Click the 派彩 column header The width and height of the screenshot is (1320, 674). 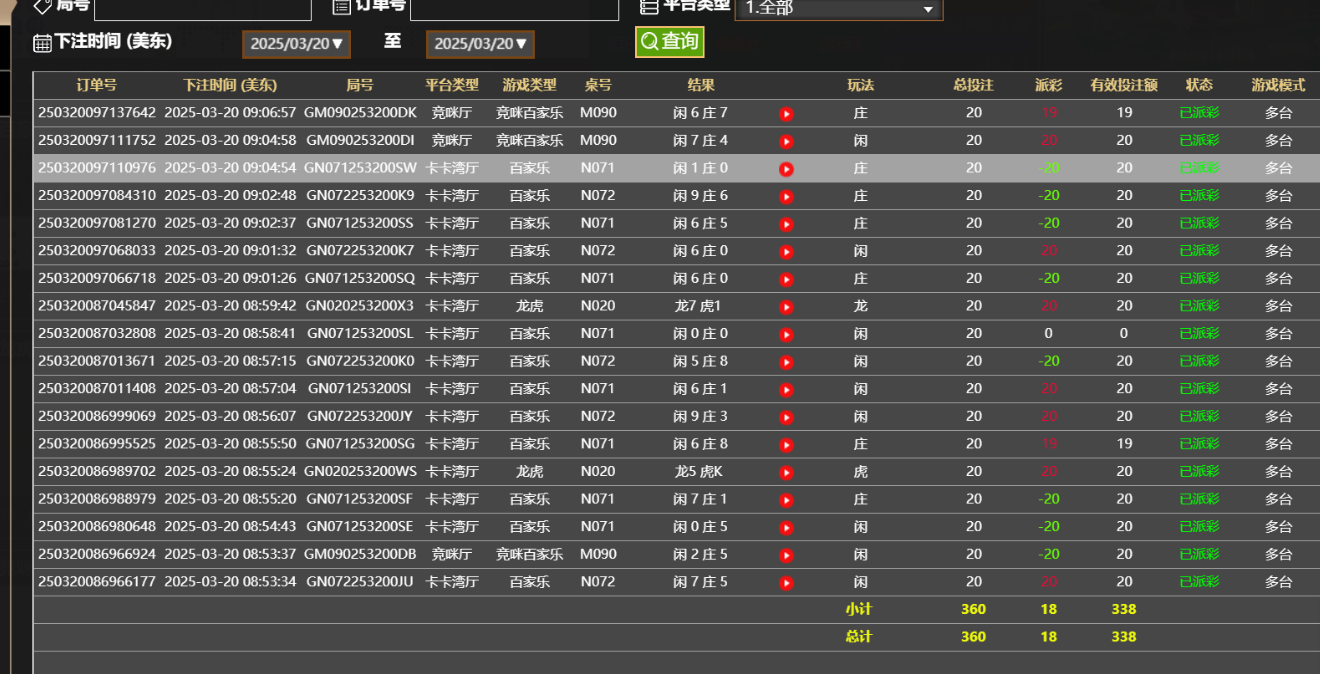1048,85
